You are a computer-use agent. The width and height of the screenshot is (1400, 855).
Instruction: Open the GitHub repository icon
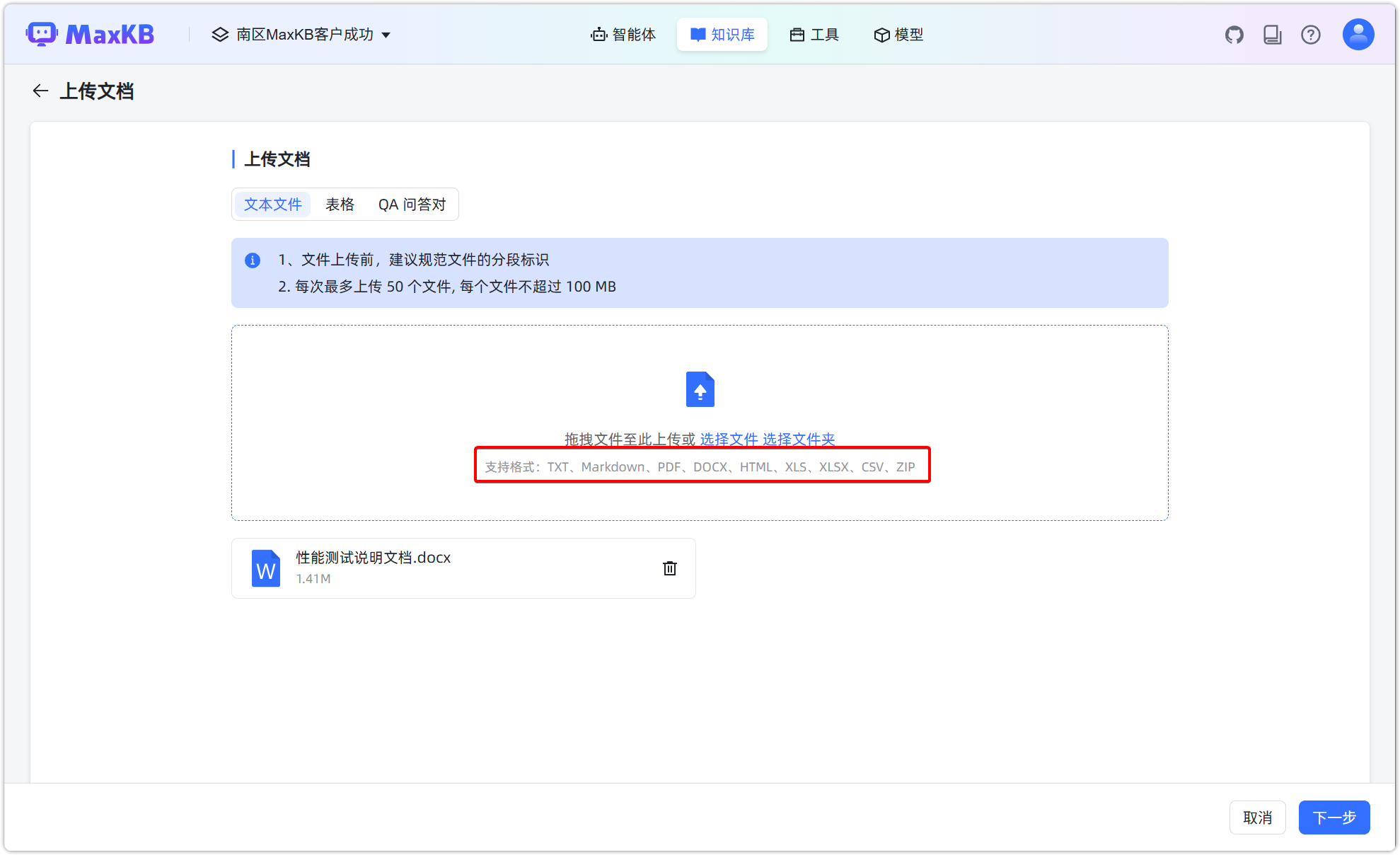(1234, 34)
